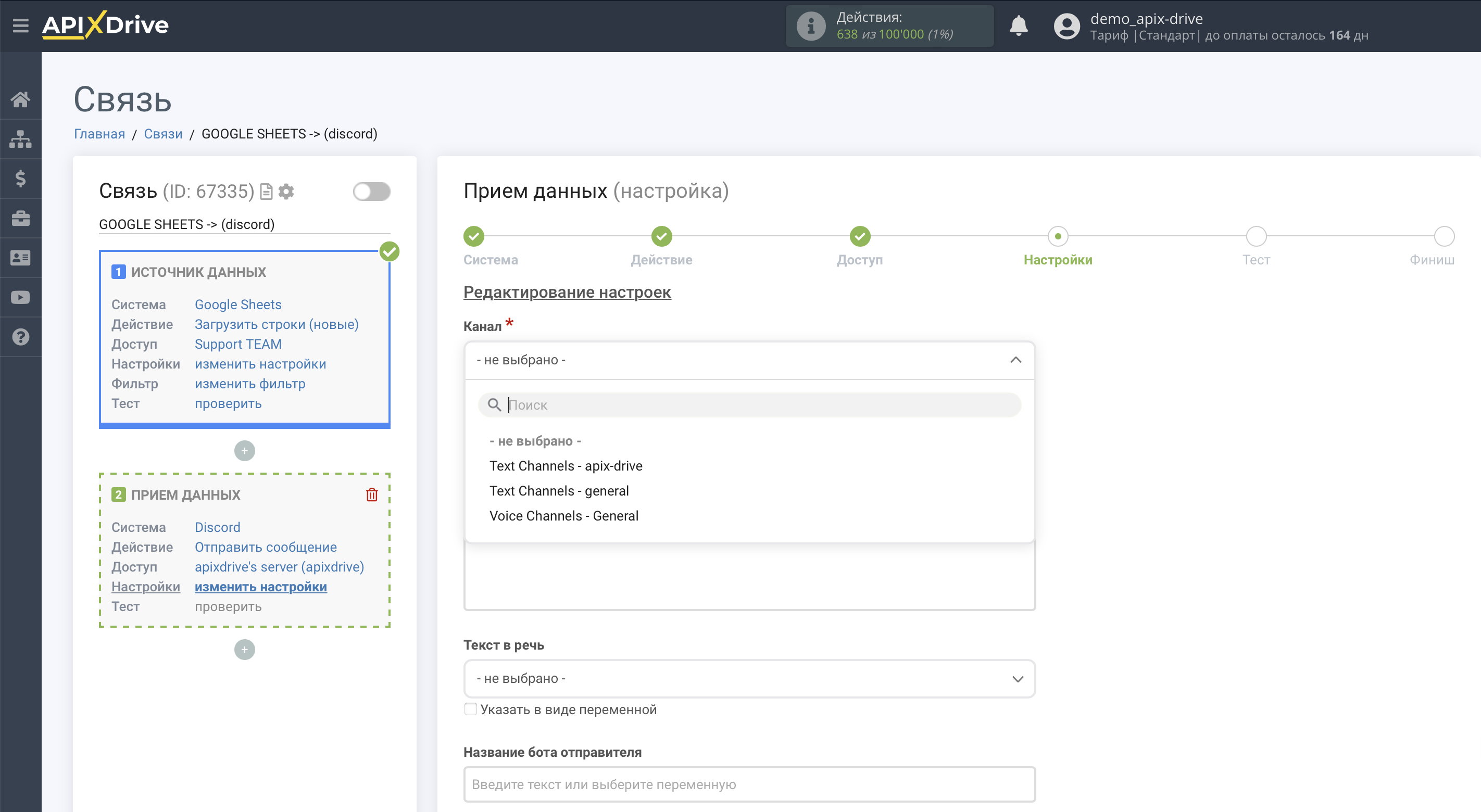The image size is (1481, 812).
Task: Open the briefcase sidebar icon
Action: pos(21,219)
